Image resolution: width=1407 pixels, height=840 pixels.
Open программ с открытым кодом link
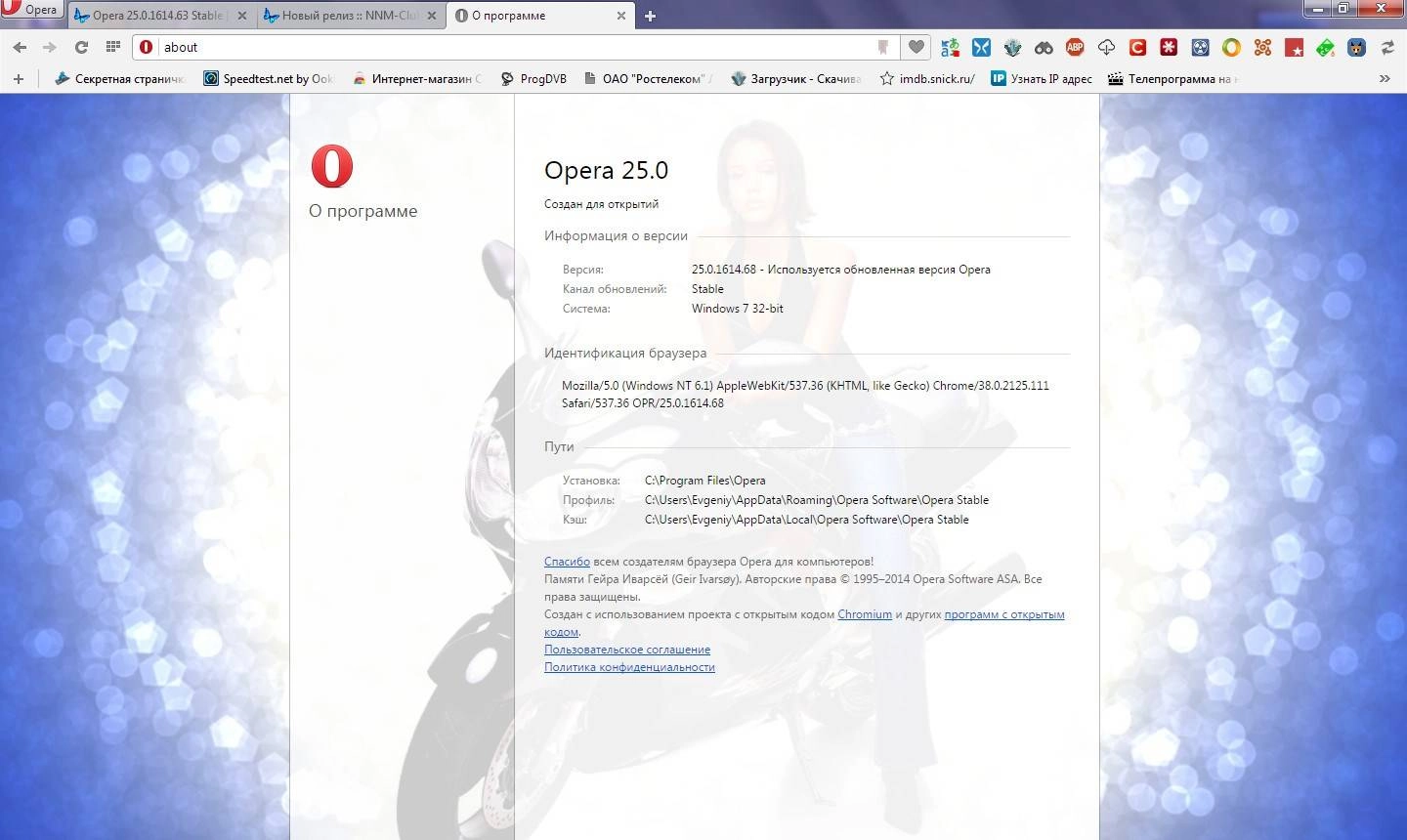pos(1004,614)
